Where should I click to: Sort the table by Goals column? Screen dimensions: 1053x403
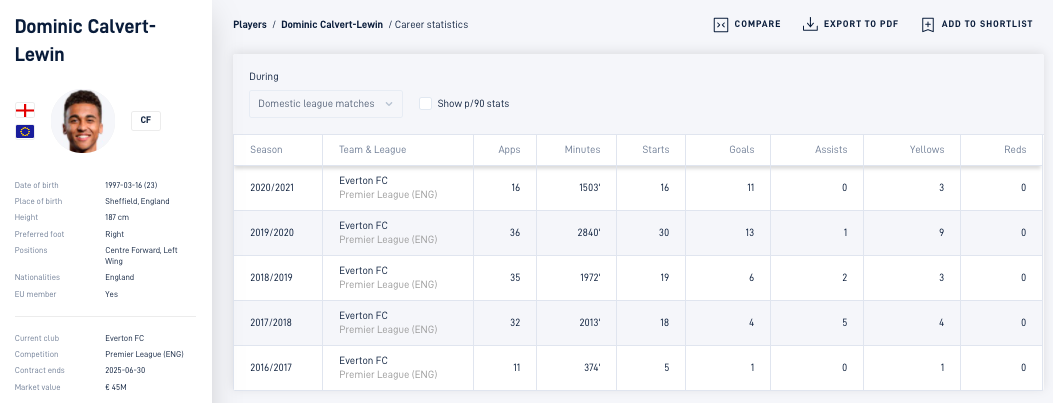click(741, 150)
